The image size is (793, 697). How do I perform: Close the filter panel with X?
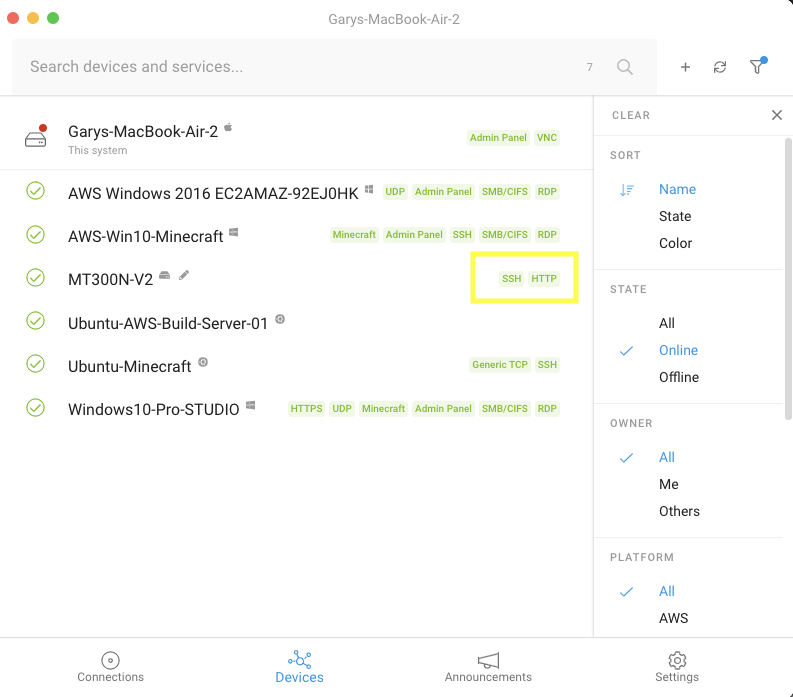point(777,115)
